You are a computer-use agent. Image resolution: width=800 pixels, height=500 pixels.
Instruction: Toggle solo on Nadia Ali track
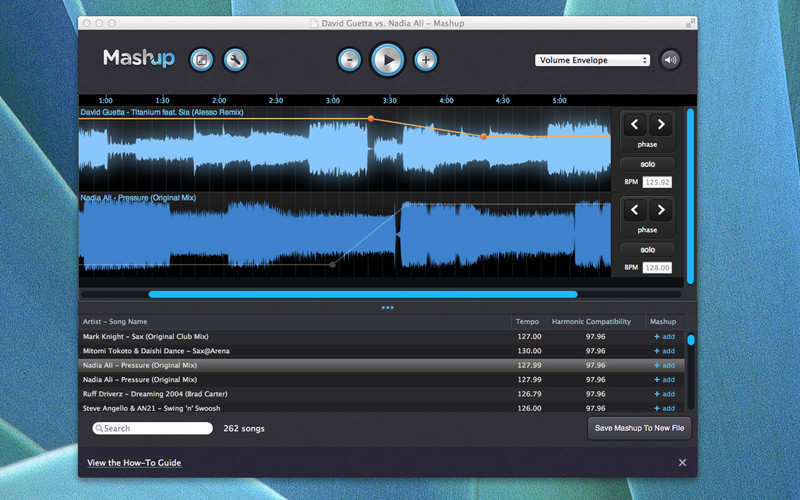(x=647, y=249)
